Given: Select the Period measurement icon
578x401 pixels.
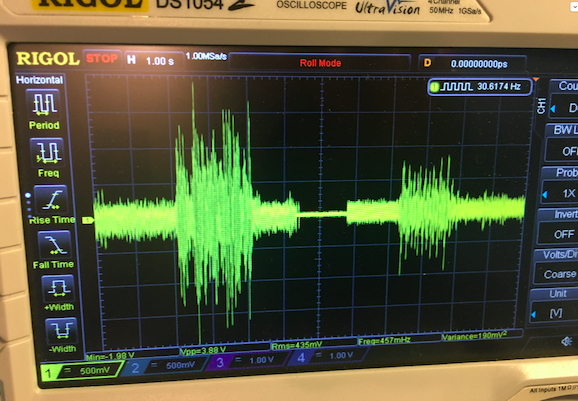Looking at the screenshot, I should coord(43,103).
